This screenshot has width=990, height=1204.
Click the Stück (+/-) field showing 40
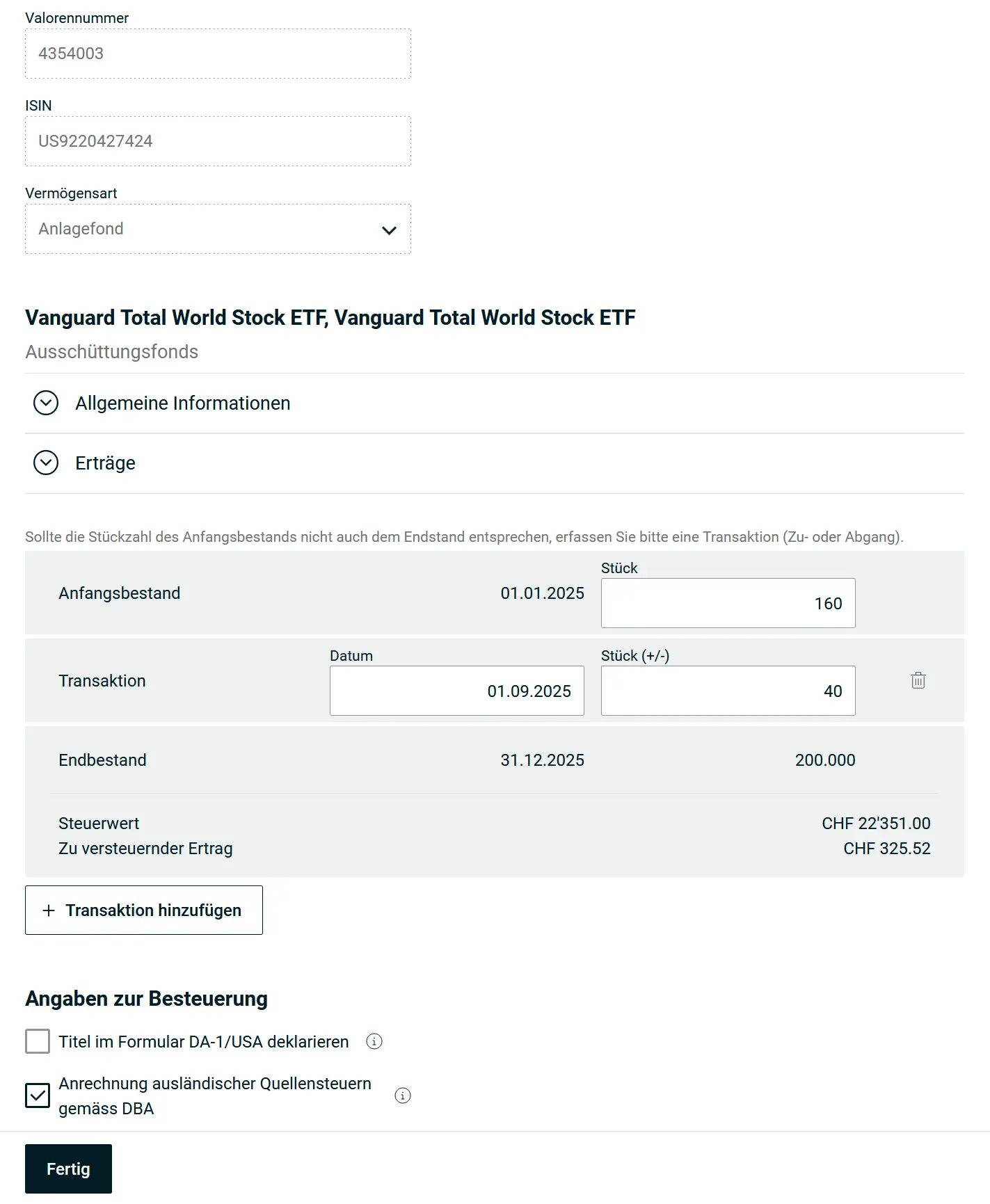point(727,691)
